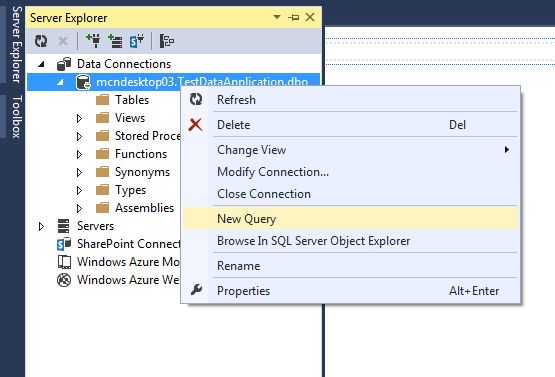Screen dimensions: 555x377
Task: Open the Server Explorer window options dropdown arrow
Action: [x=277, y=17]
